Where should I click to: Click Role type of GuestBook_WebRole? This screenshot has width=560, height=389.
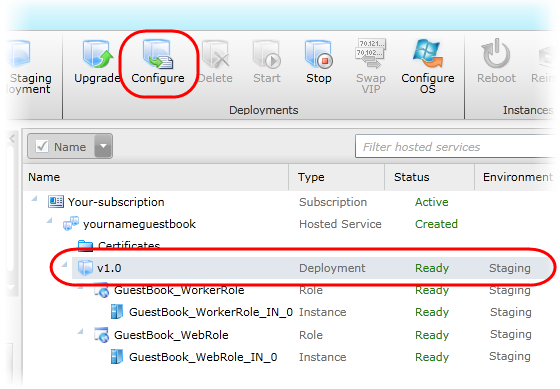click(311, 335)
